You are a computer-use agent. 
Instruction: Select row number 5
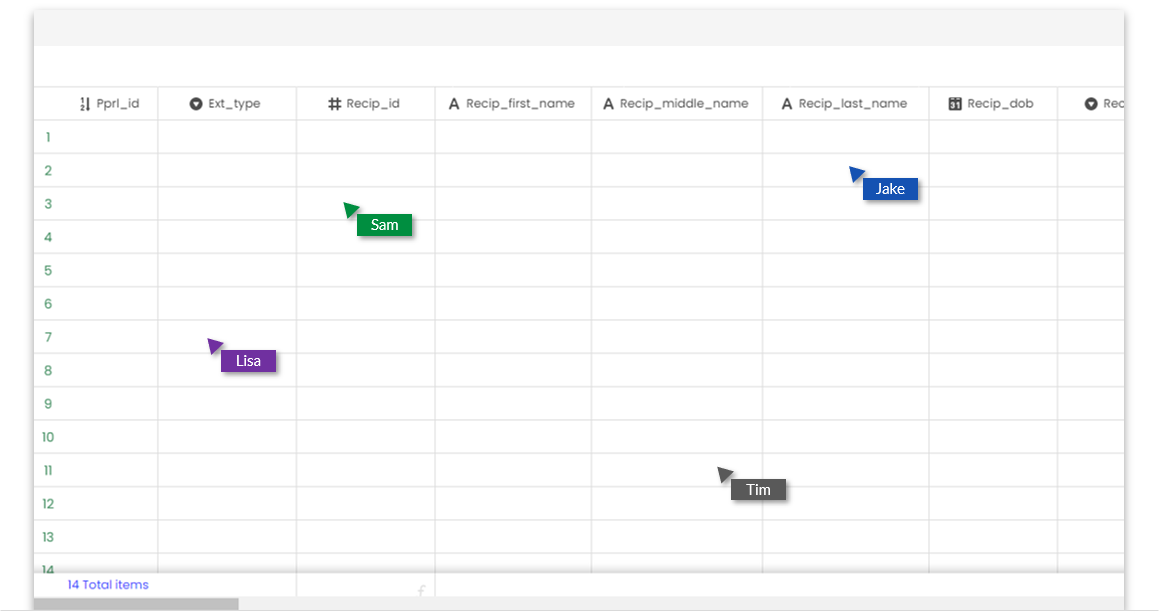[x=47, y=270]
